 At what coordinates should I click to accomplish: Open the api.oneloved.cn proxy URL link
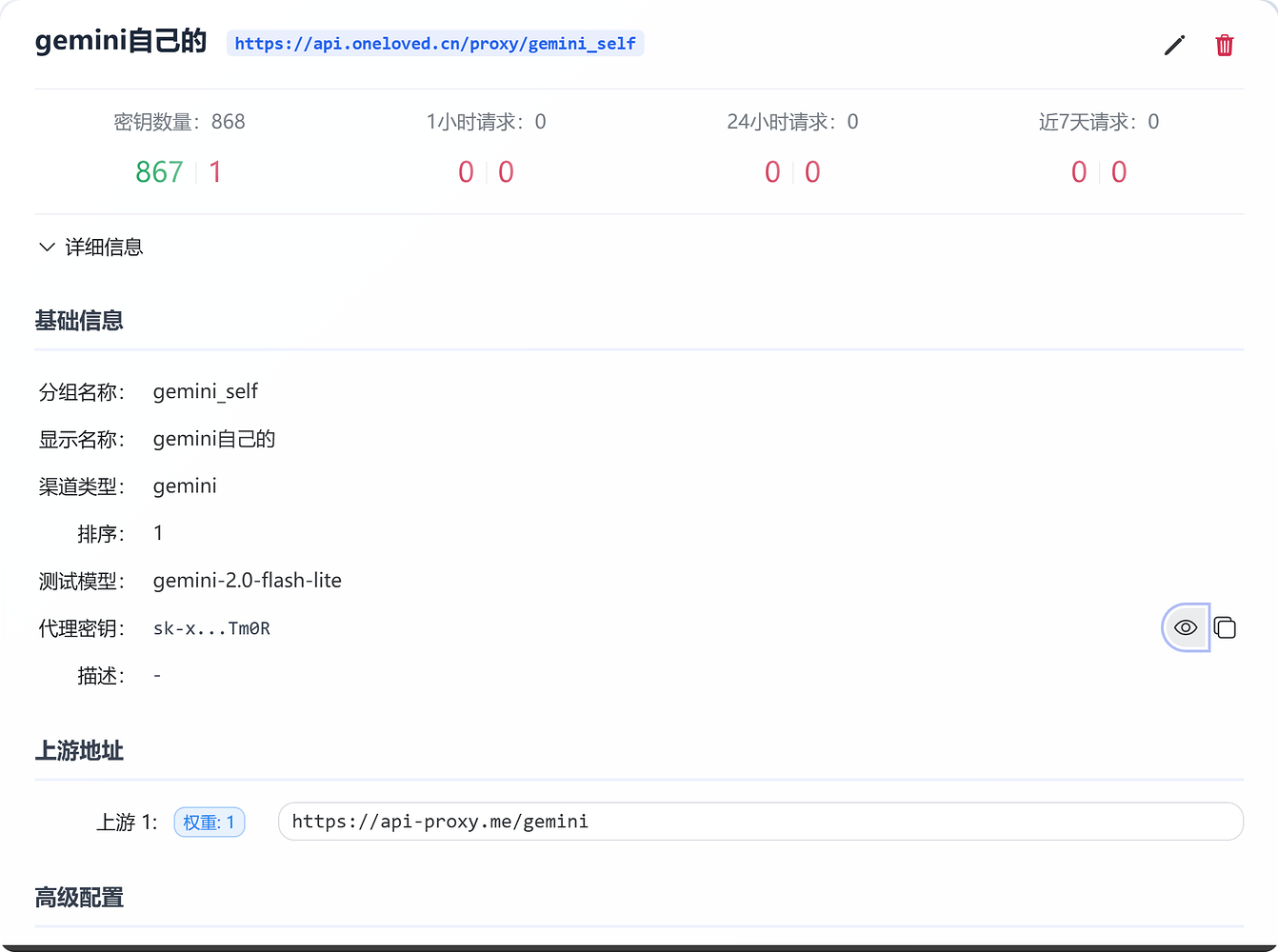point(435,44)
